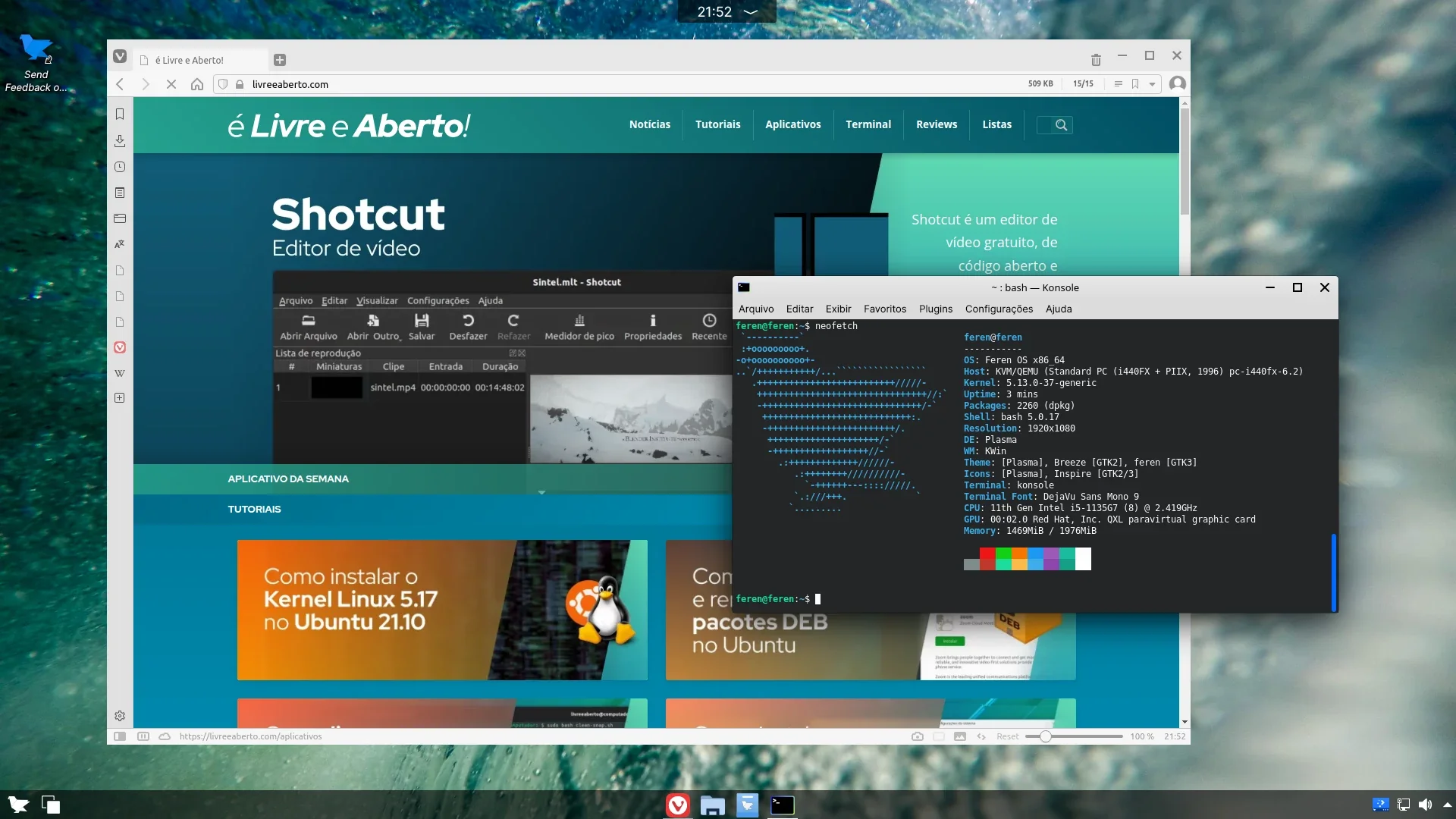The height and width of the screenshot is (819, 1456).
Task: Open the Window side panel
Action: (120, 218)
